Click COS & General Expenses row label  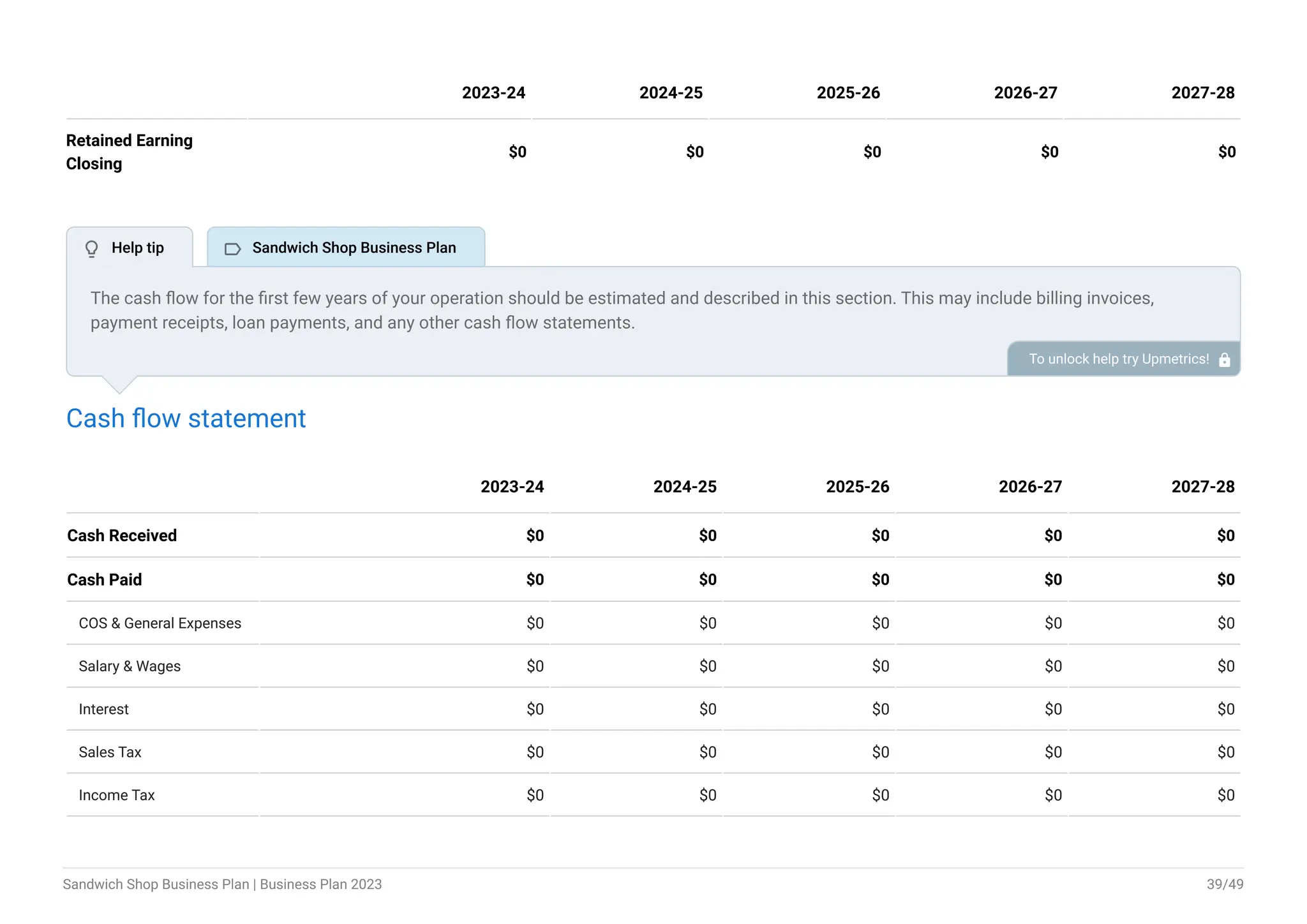point(160,623)
